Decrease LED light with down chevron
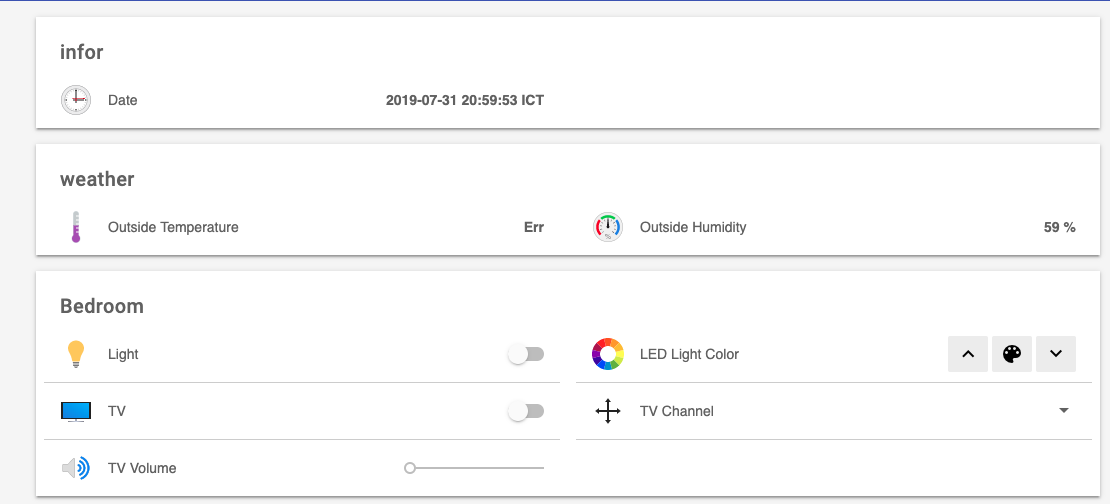 click(1056, 354)
